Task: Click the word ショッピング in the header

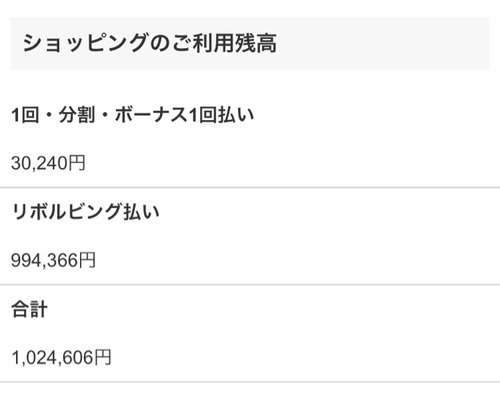Action: [x=85, y=43]
